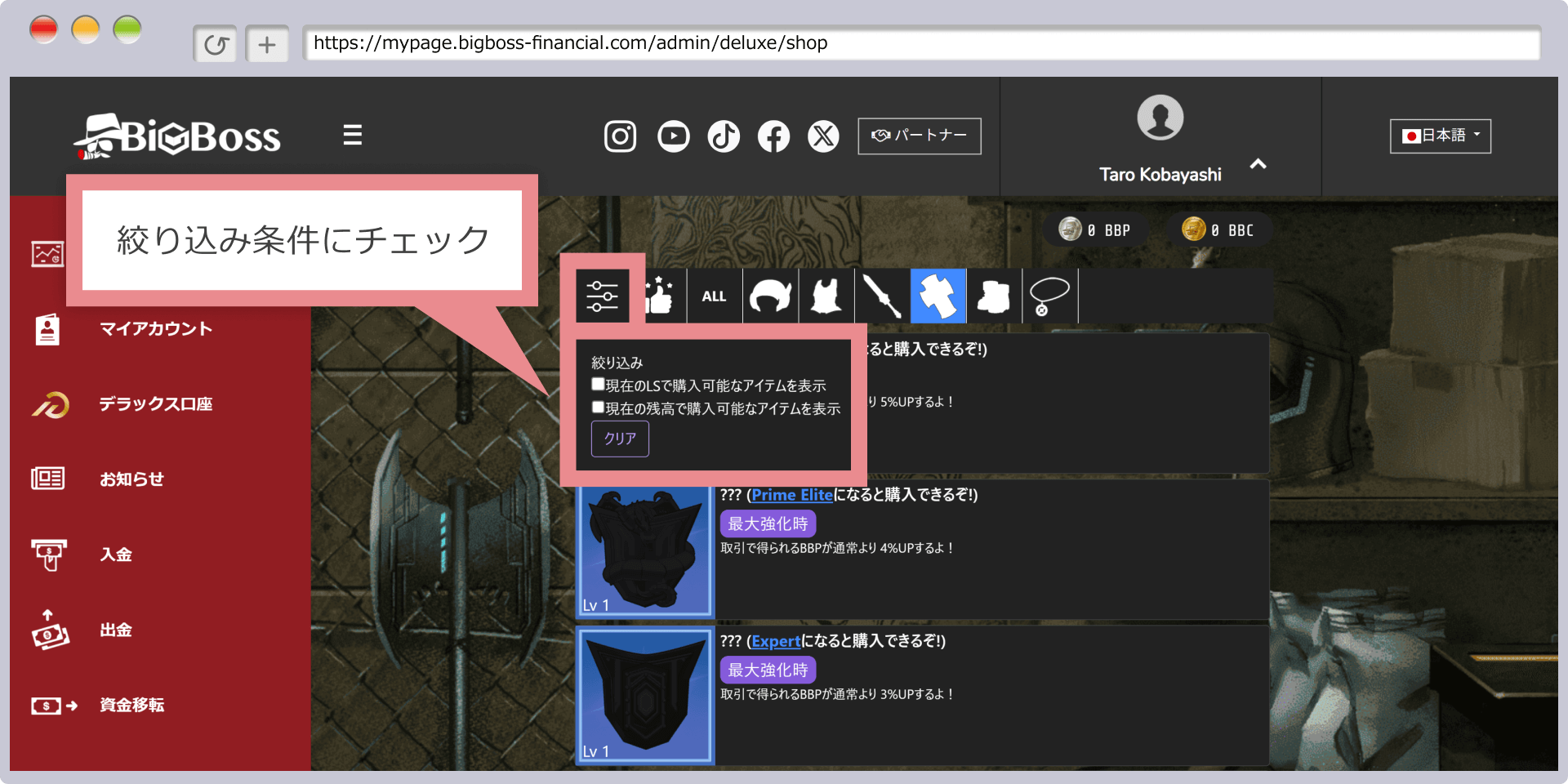The height and width of the screenshot is (784, 1568).
Task: Select the ALL items tab
Action: click(714, 296)
